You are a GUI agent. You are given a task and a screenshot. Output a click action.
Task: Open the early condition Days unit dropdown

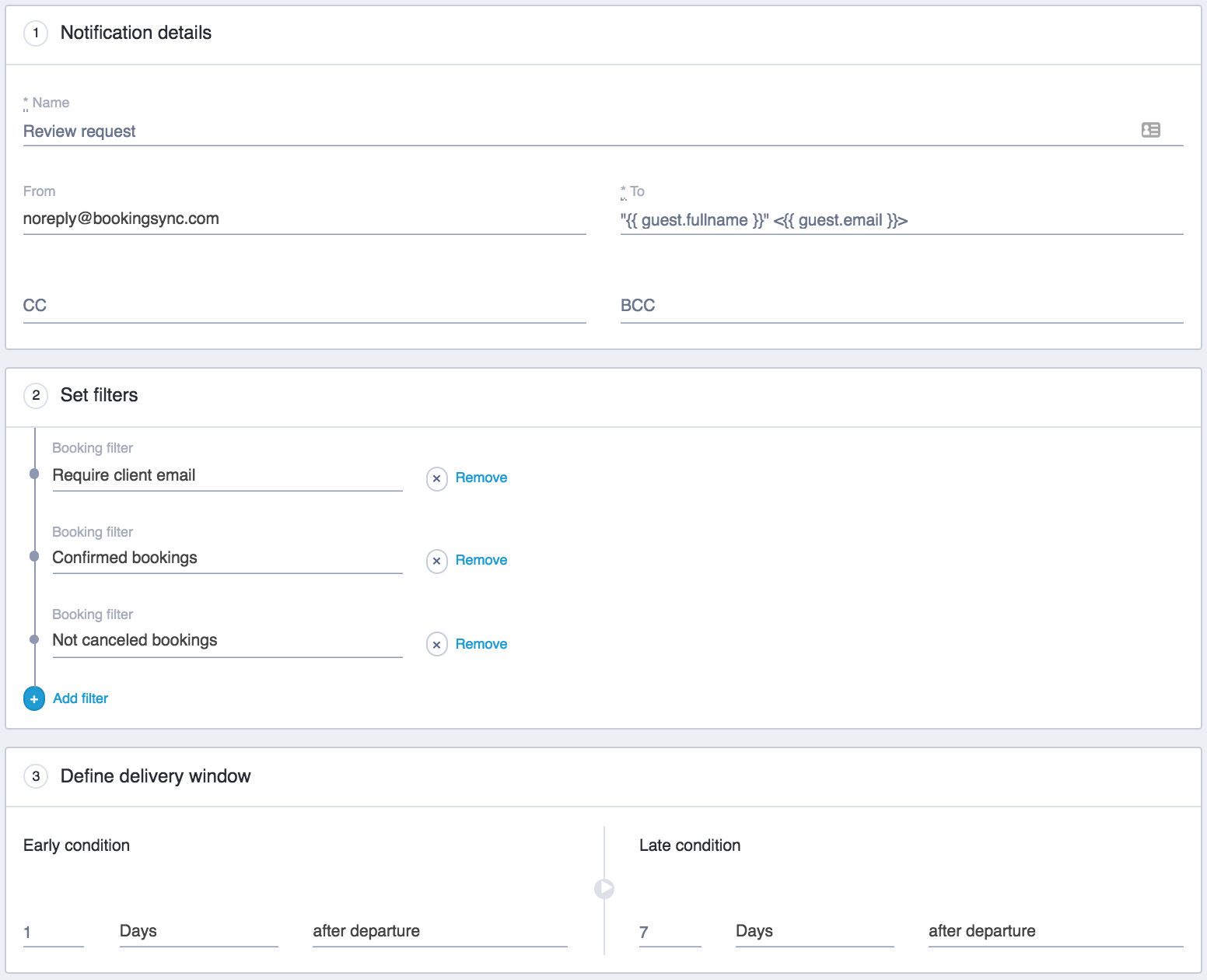198,931
